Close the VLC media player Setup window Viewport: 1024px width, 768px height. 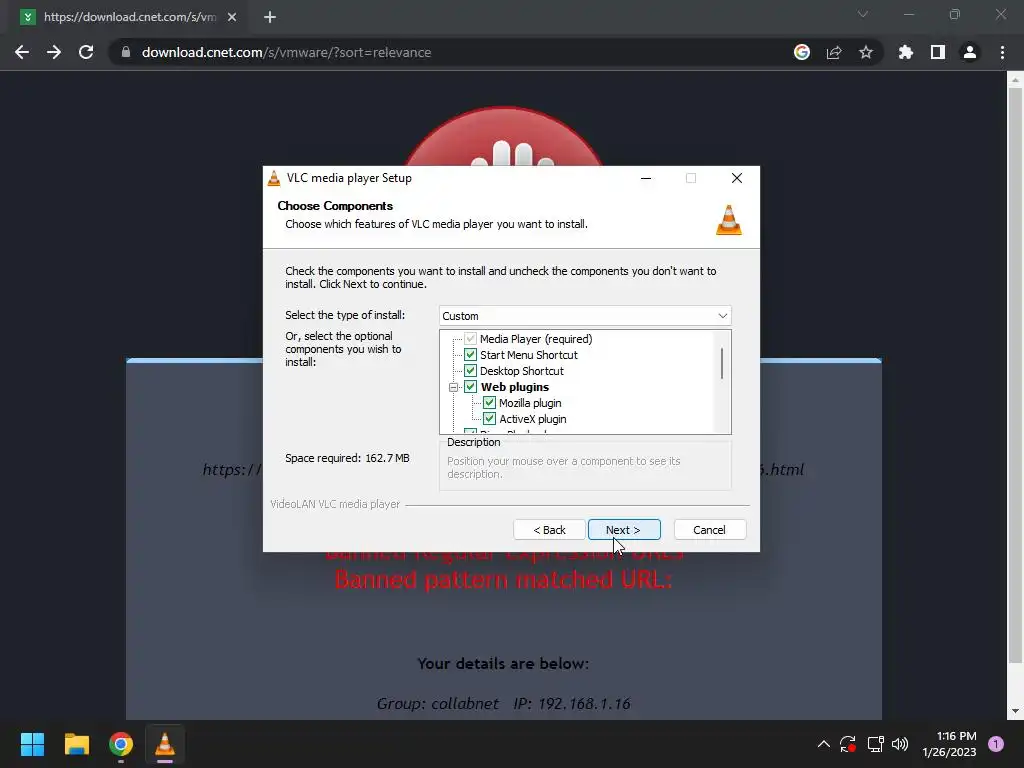(737, 178)
